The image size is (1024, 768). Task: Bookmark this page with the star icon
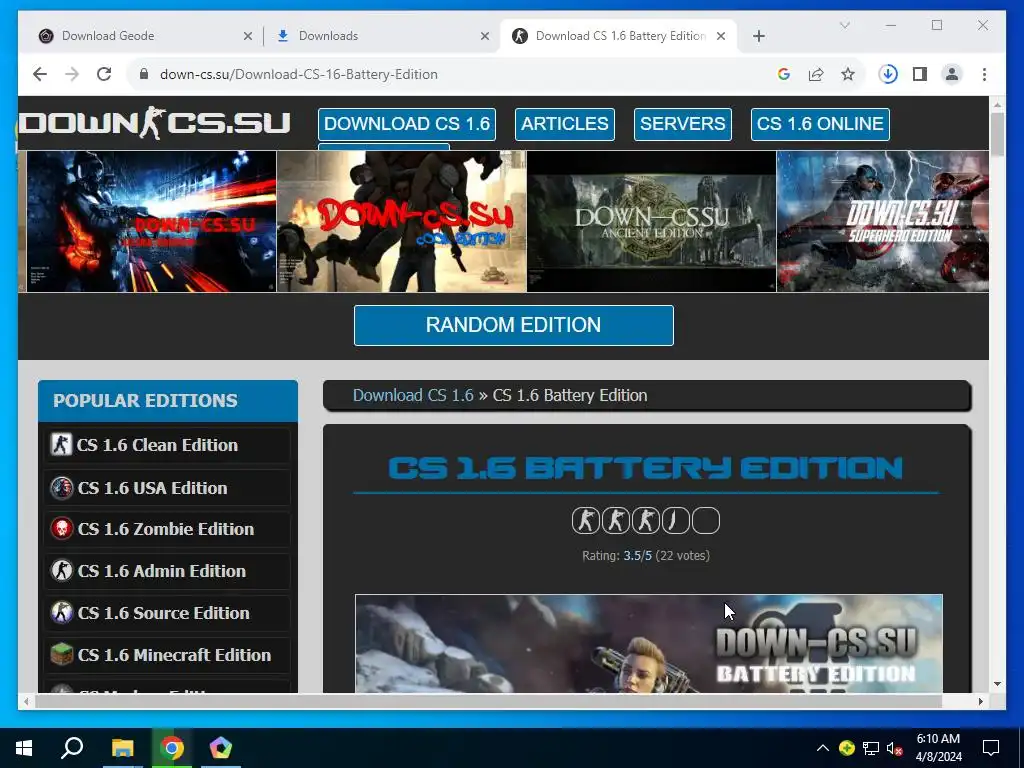[848, 74]
